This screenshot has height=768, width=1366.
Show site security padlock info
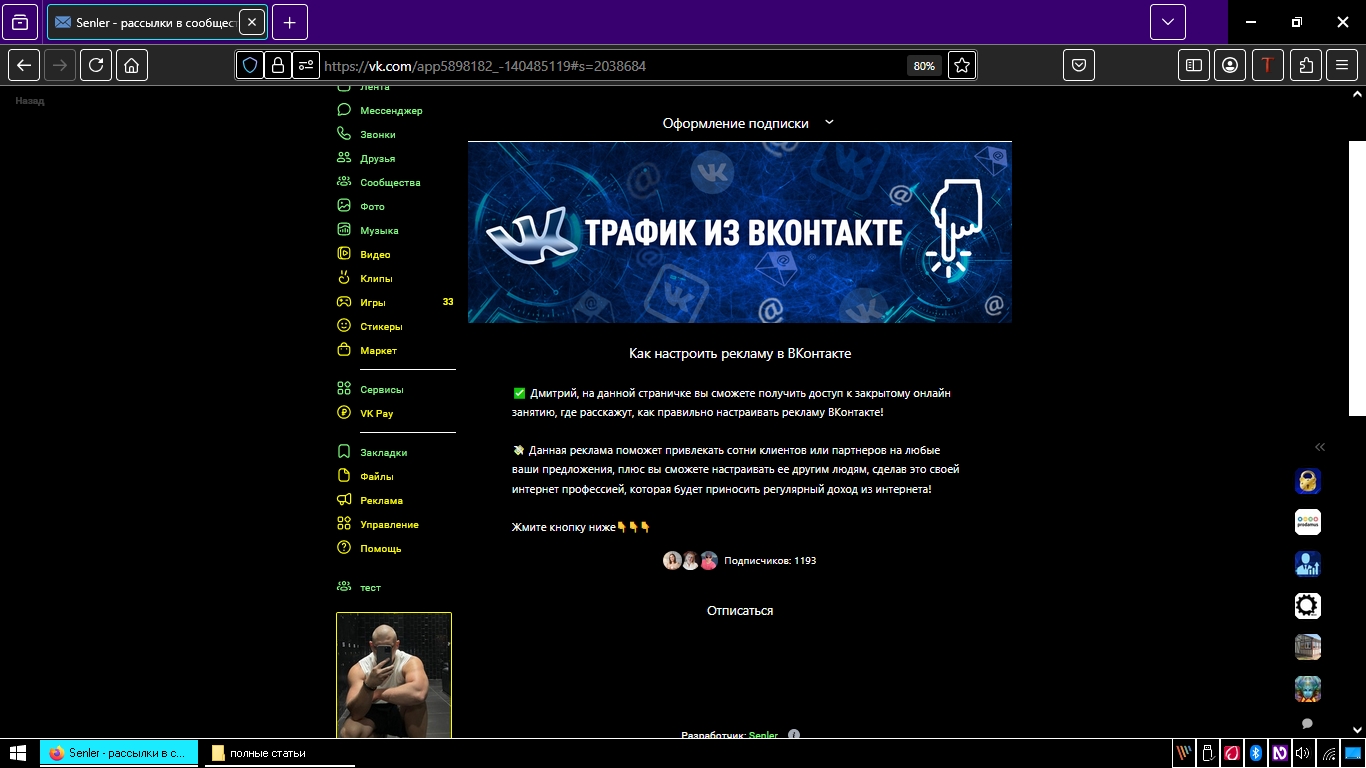[x=278, y=65]
